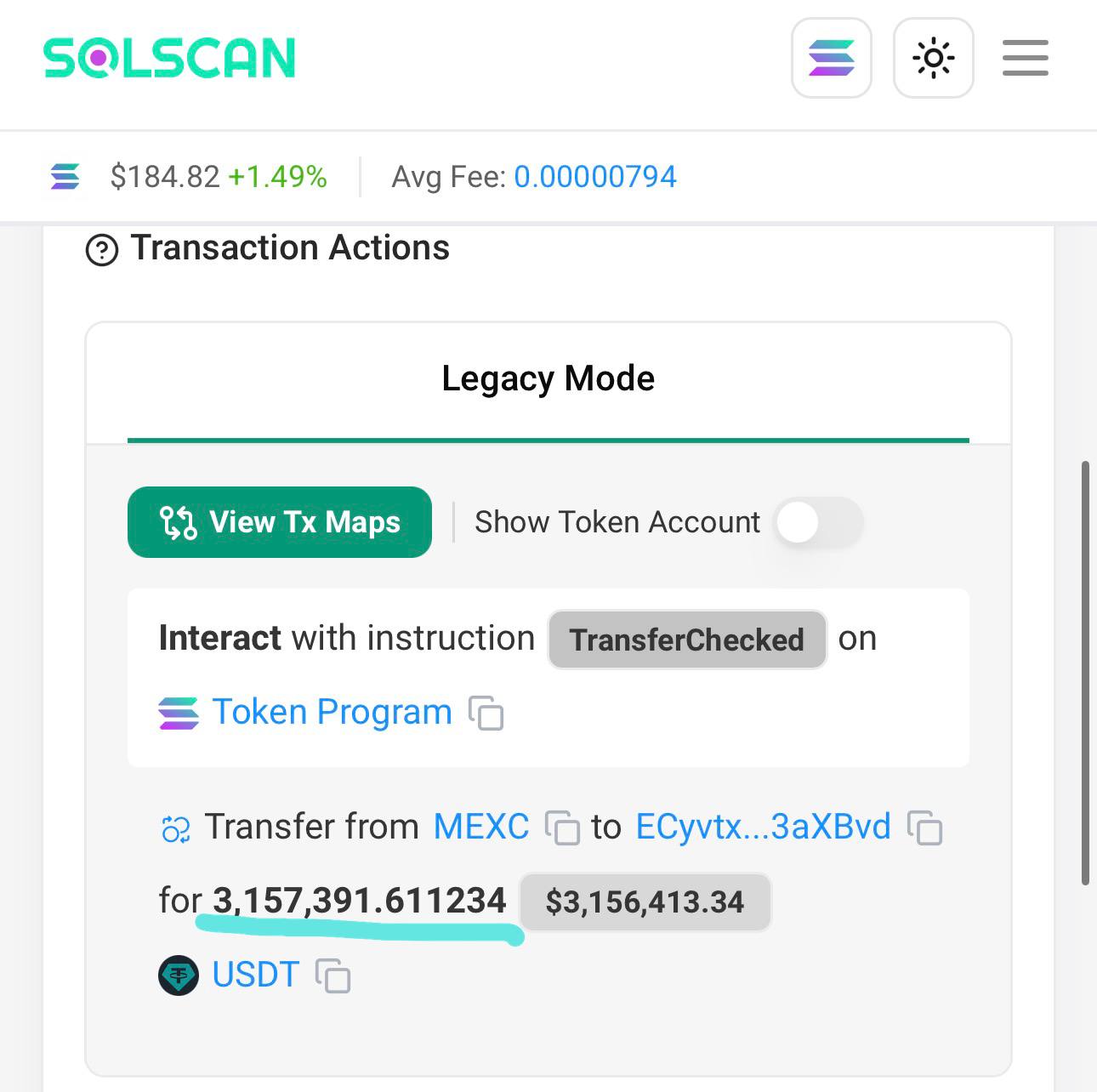This screenshot has width=1097, height=1092.
Task: Copy the Token Program address
Action: tap(486, 713)
